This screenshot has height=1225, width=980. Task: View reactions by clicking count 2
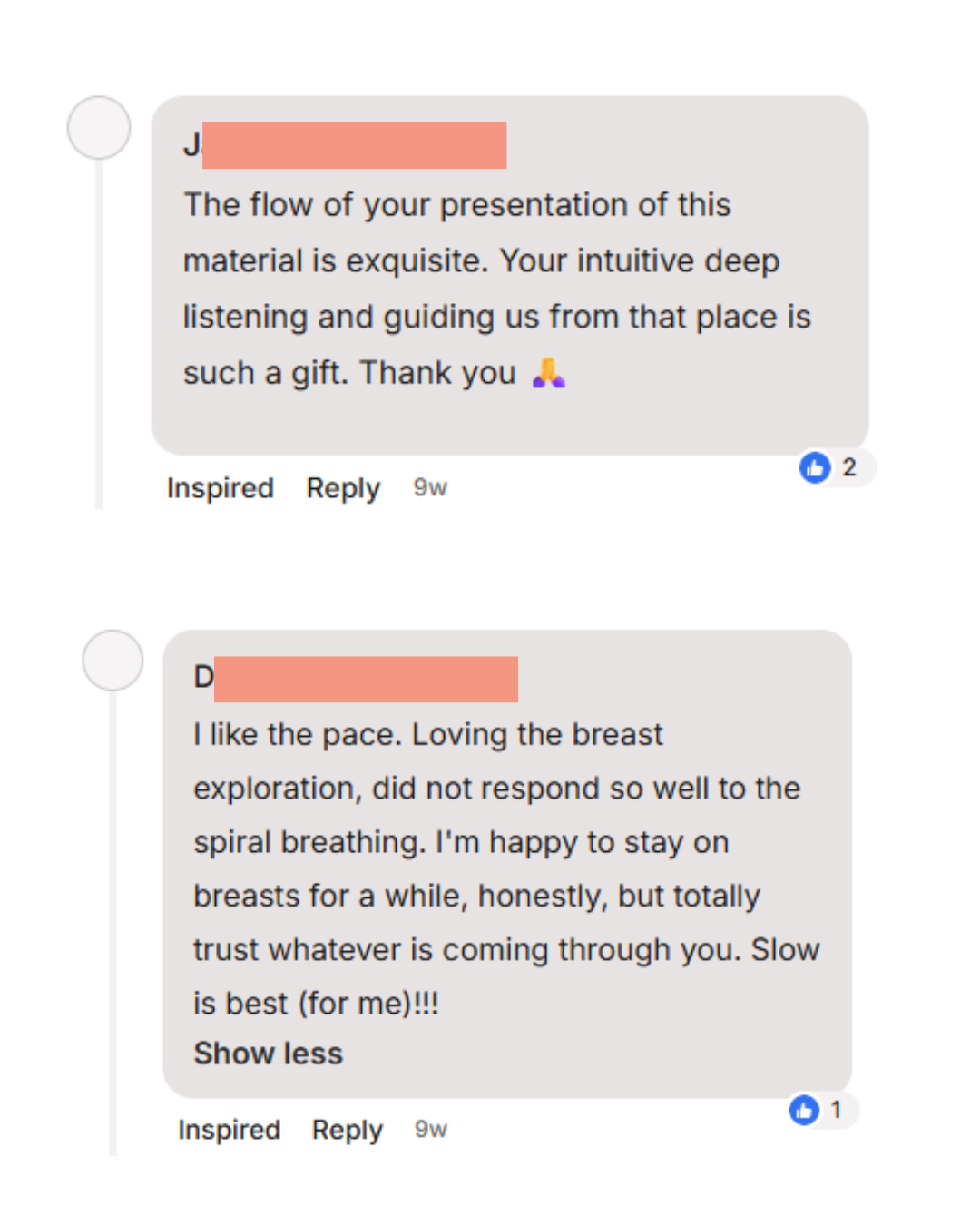[849, 467]
